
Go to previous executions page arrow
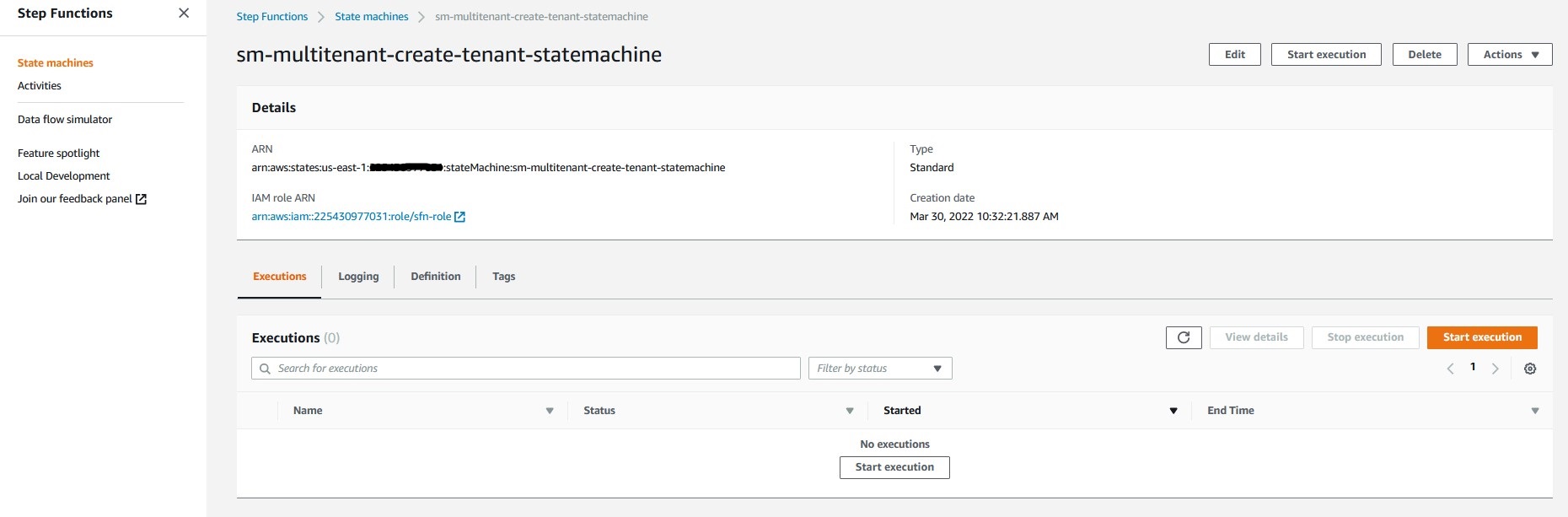tap(1450, 369)
